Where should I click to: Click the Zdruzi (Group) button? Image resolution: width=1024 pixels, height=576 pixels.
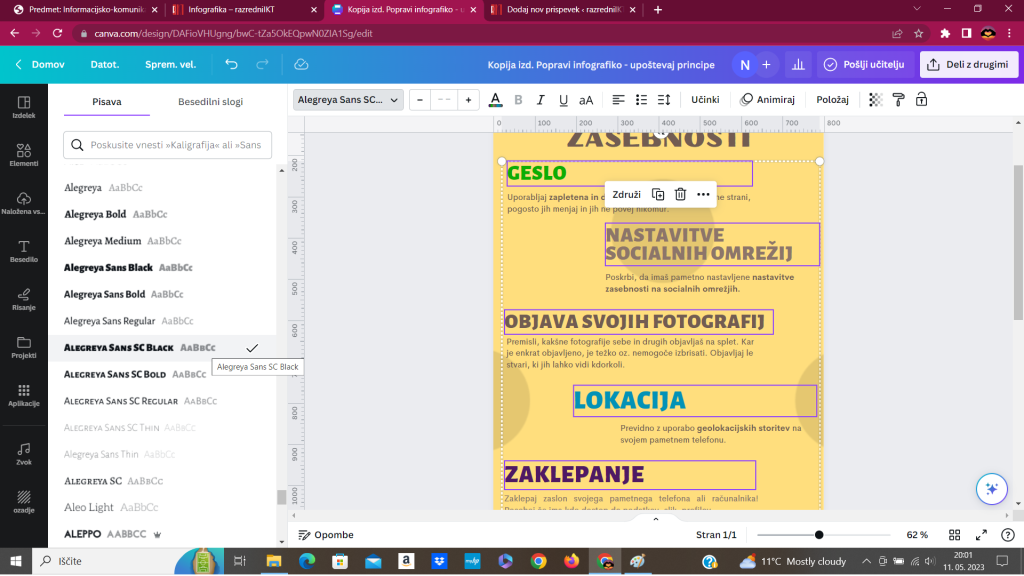pyautogui.click(x=626, y=195)
